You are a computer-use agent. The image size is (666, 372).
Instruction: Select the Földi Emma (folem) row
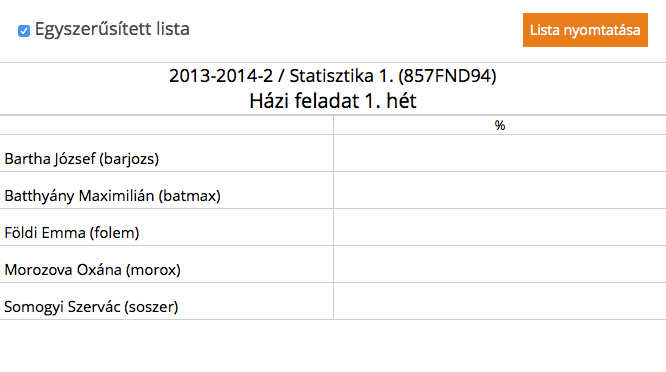tap(333, 227)
